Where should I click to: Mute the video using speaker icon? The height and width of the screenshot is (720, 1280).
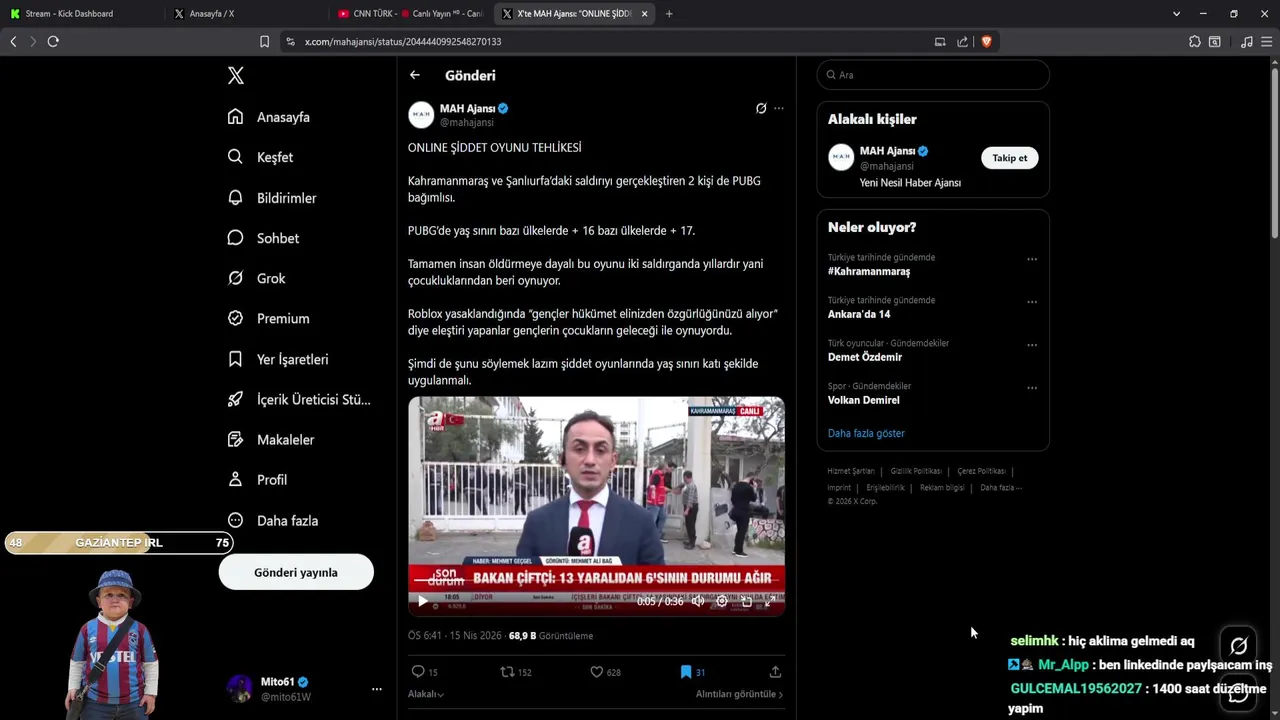697,601
